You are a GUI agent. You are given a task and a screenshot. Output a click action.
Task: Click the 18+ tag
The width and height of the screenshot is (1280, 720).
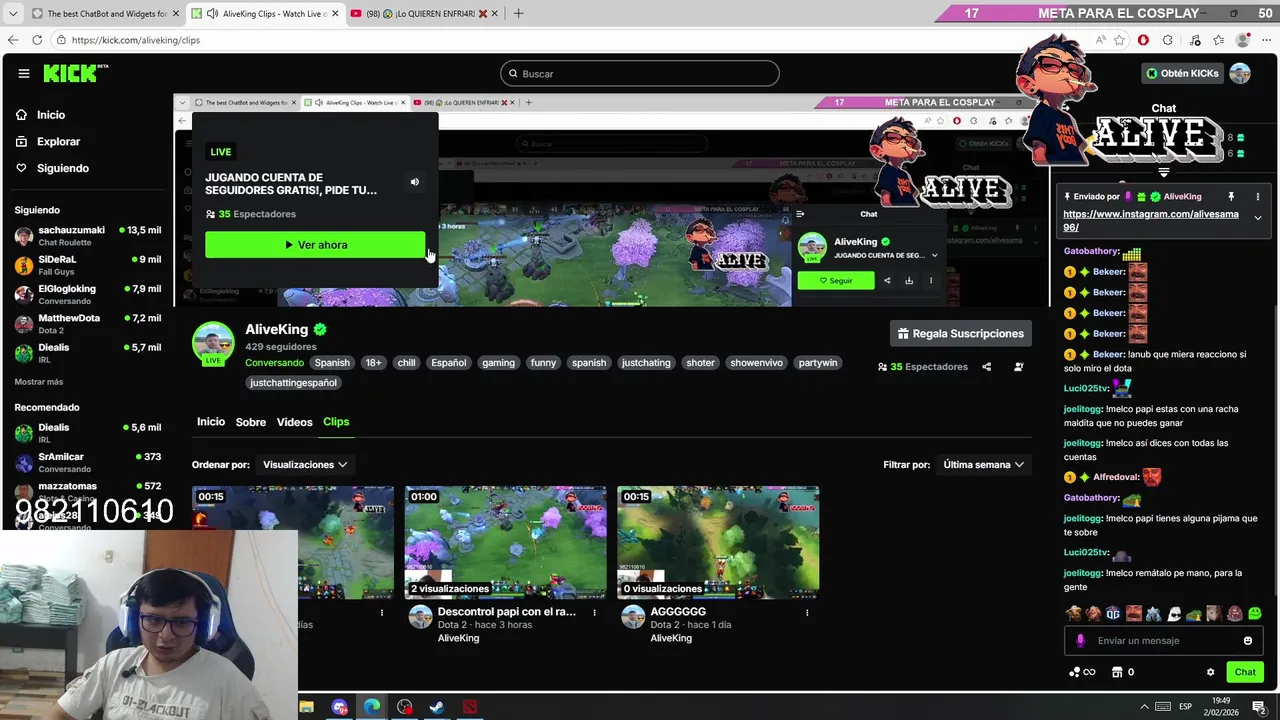[373, 363]
